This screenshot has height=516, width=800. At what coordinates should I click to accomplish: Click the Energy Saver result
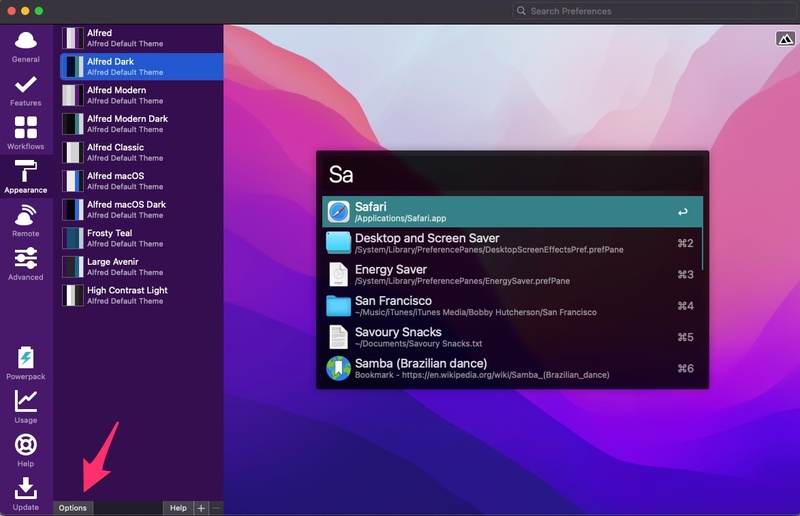click(512, 275)
